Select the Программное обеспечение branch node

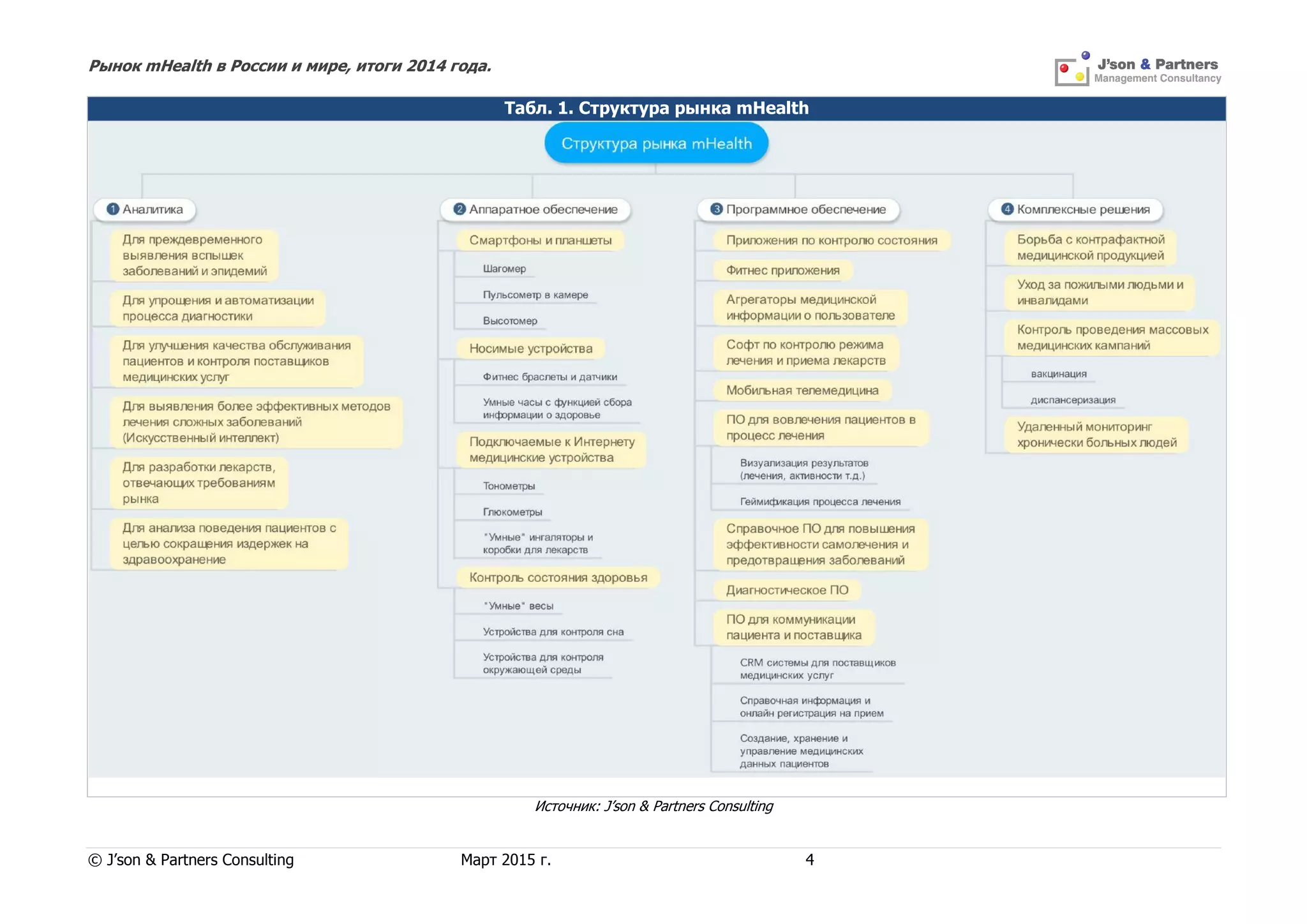798,209
